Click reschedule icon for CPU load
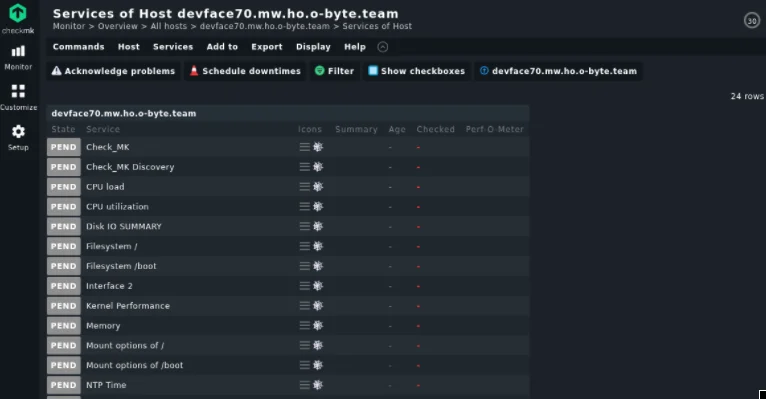 pyautogui.click(x=318, y=187)
